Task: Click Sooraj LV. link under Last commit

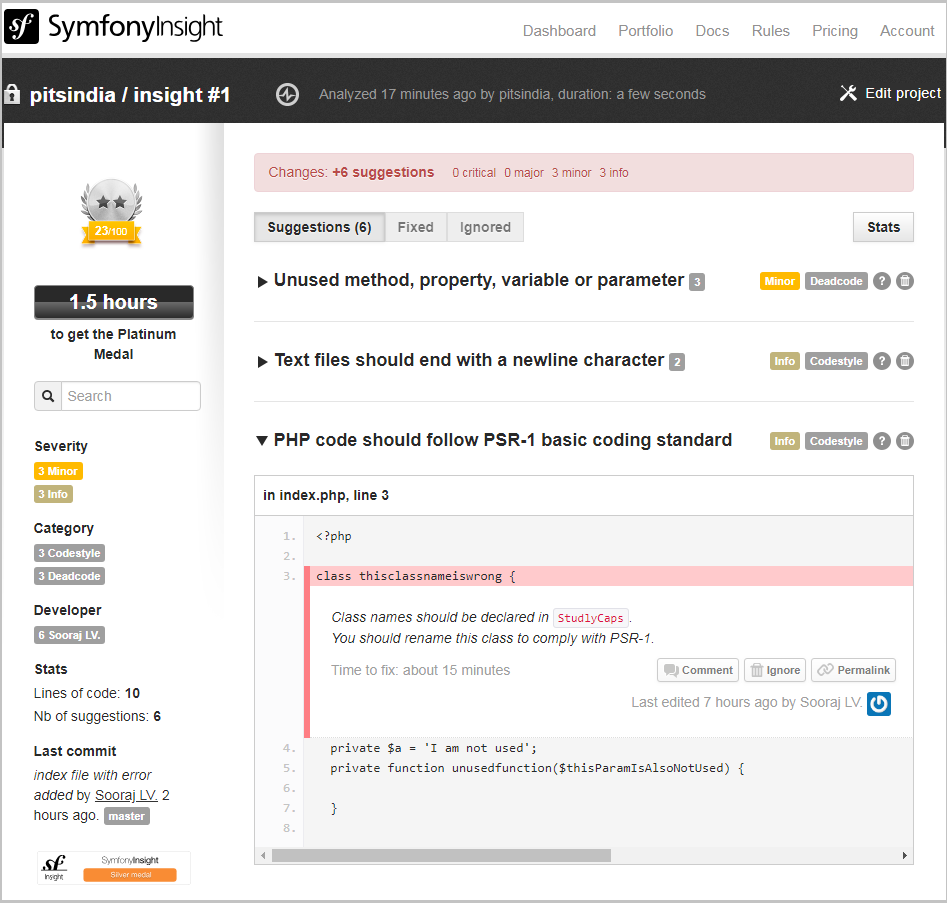Action: (126, 795)
